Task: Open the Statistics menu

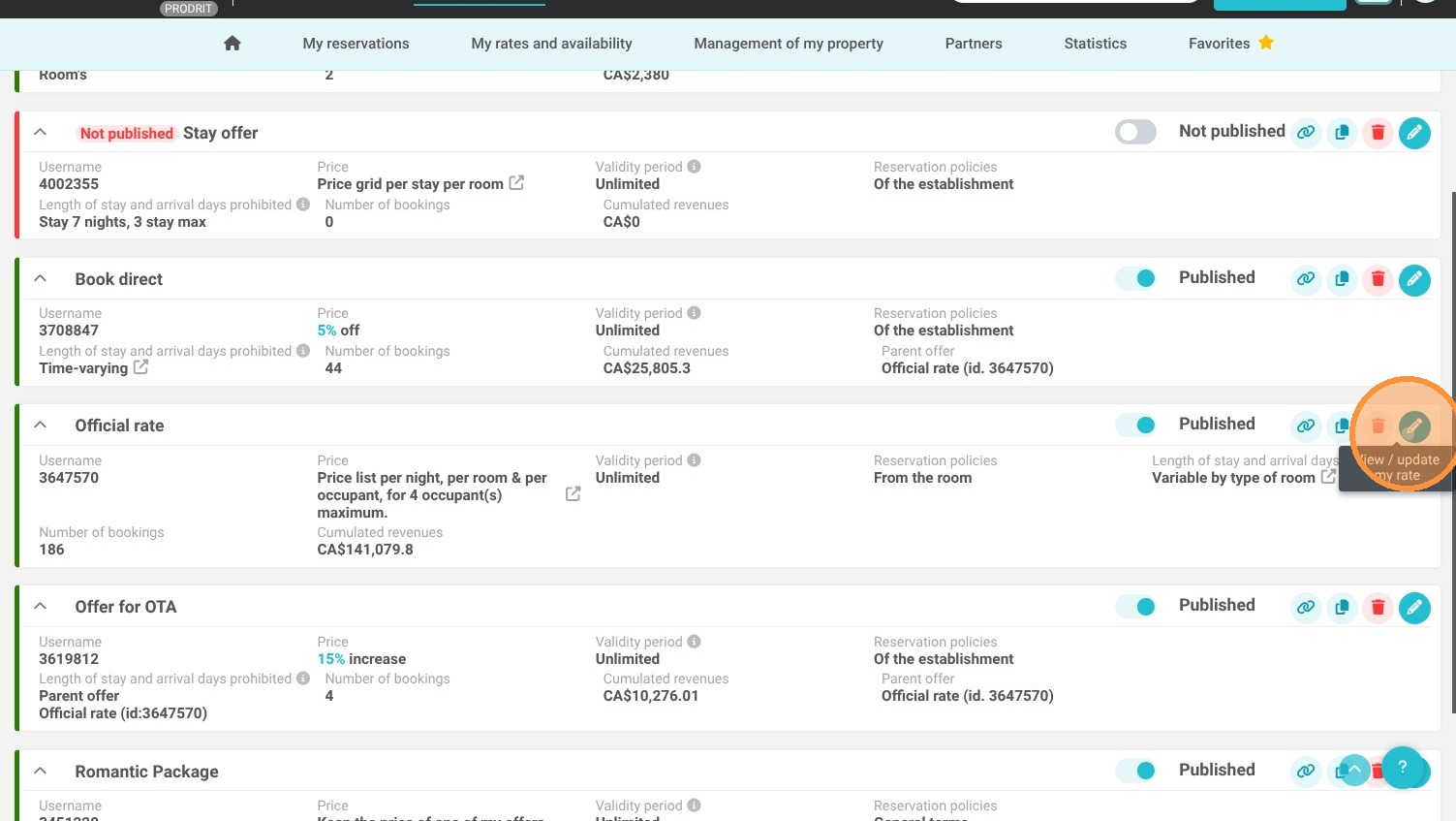Action: (x=1095, y=44)
